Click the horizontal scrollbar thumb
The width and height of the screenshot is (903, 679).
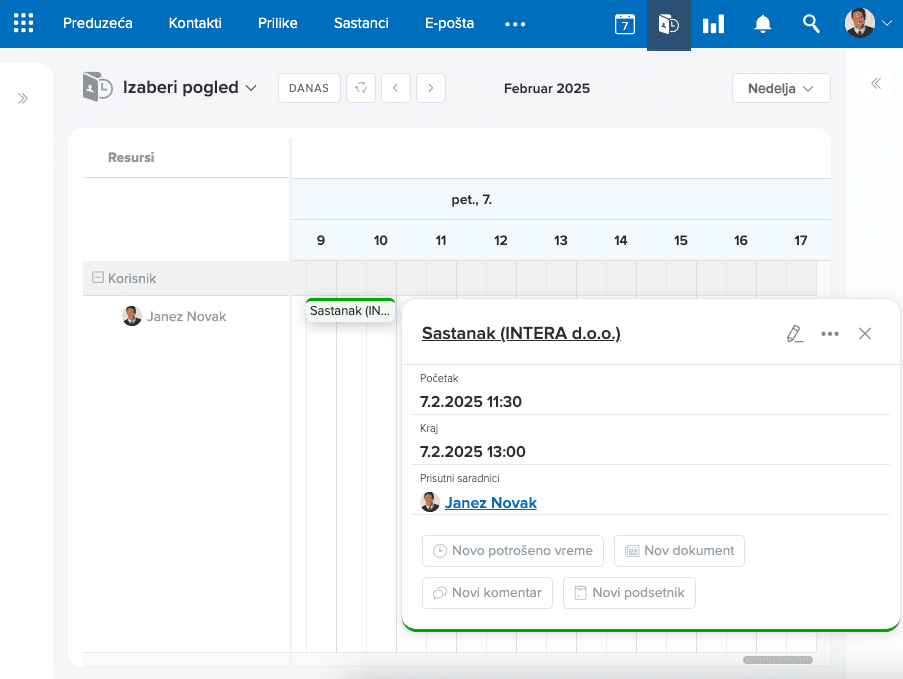click(x=777, y=660)
